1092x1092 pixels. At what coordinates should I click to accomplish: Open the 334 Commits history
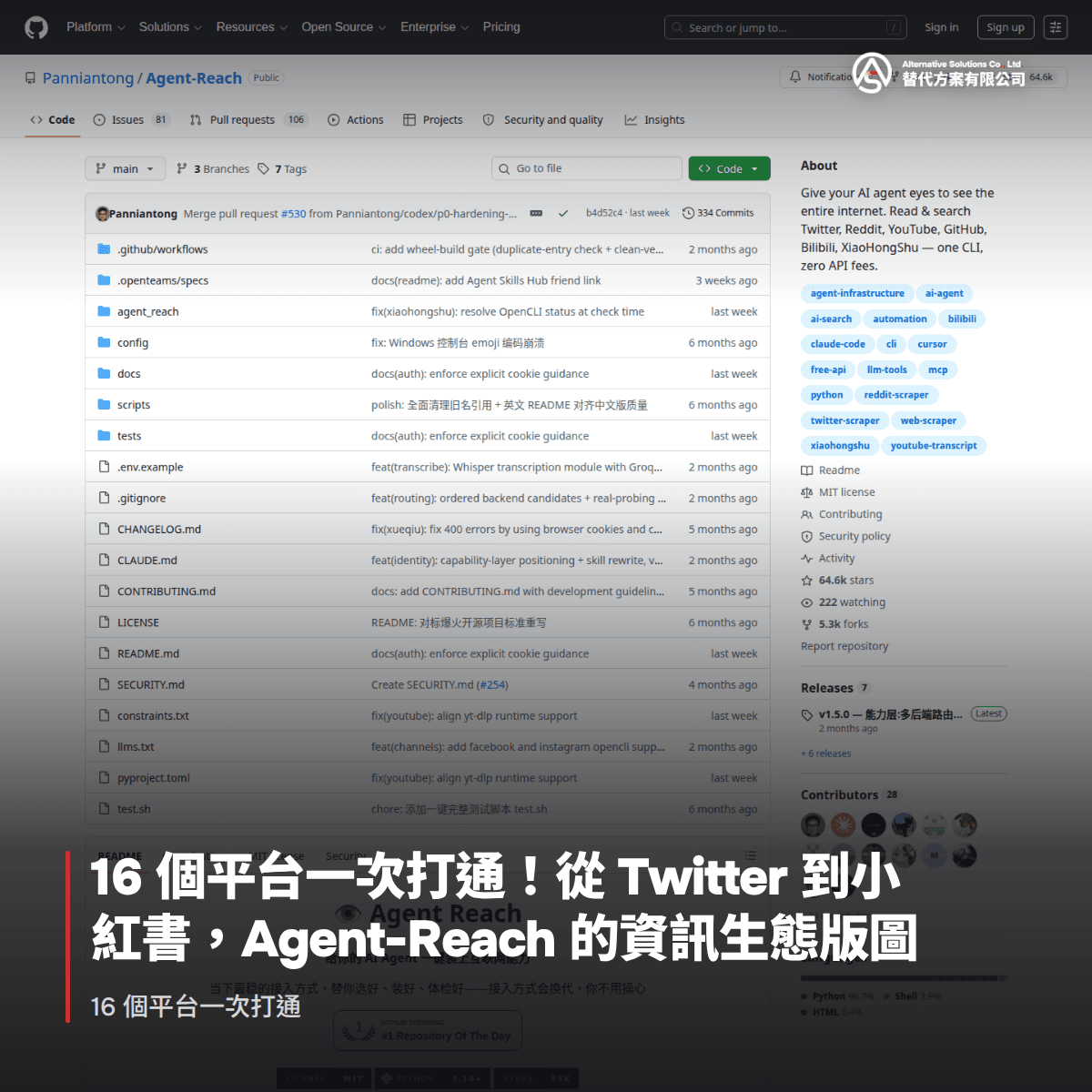(x=718, y=213)
